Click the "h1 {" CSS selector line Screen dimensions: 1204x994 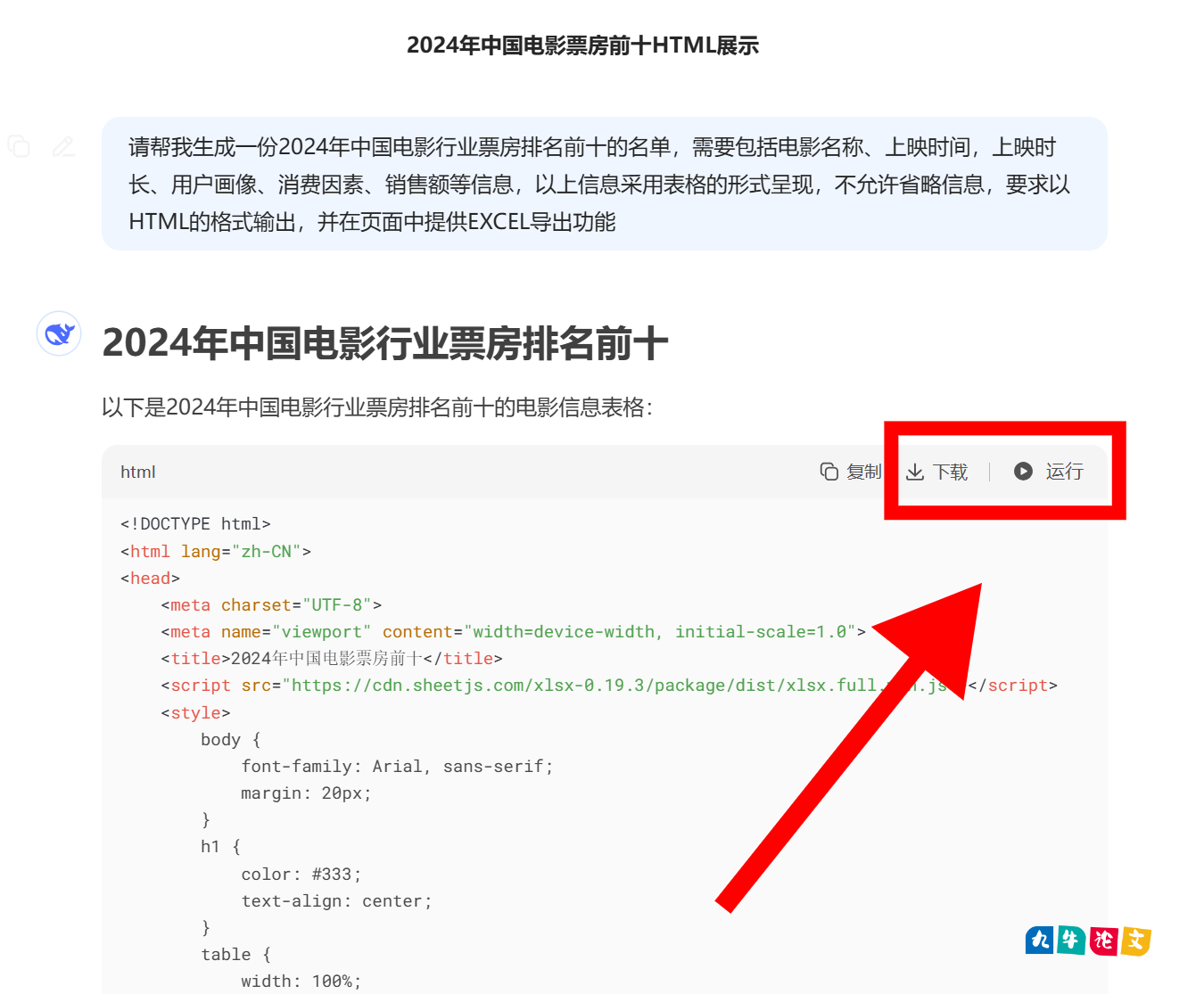tap(221, 847)
